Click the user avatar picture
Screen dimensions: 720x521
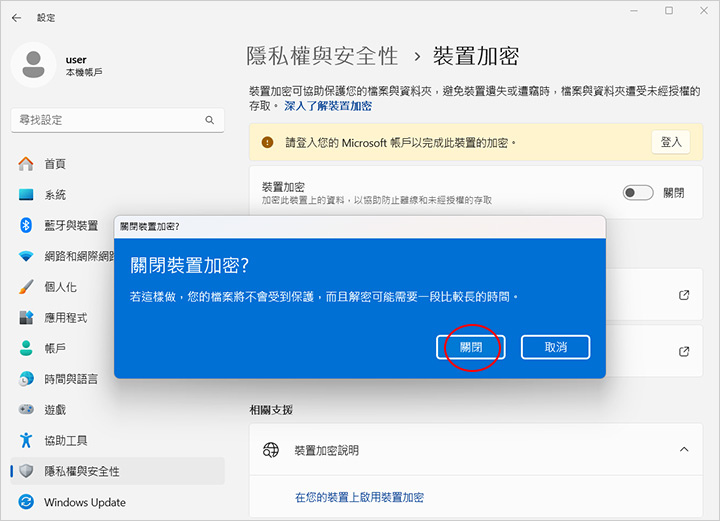click(34, 65)
